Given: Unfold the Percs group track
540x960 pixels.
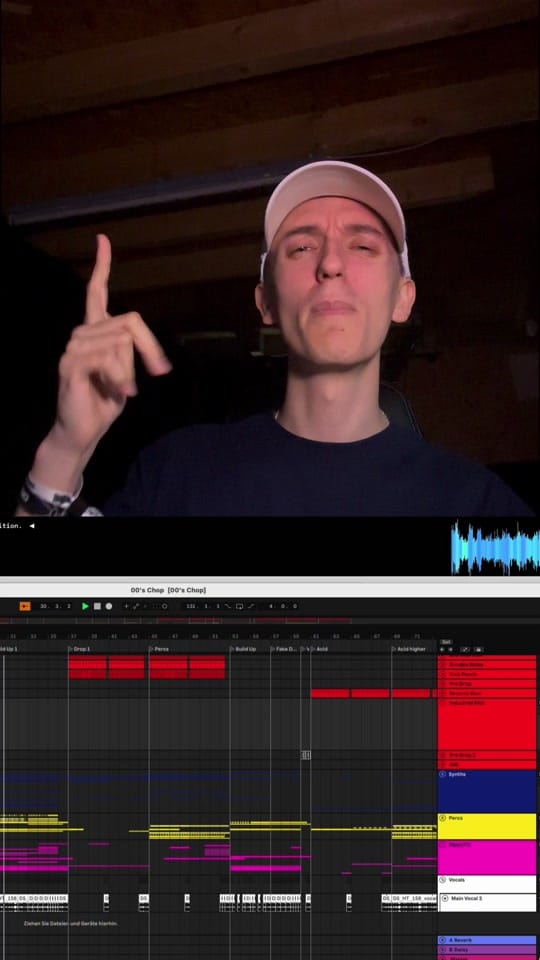Looking at the screenshot, I should point(443,818).
